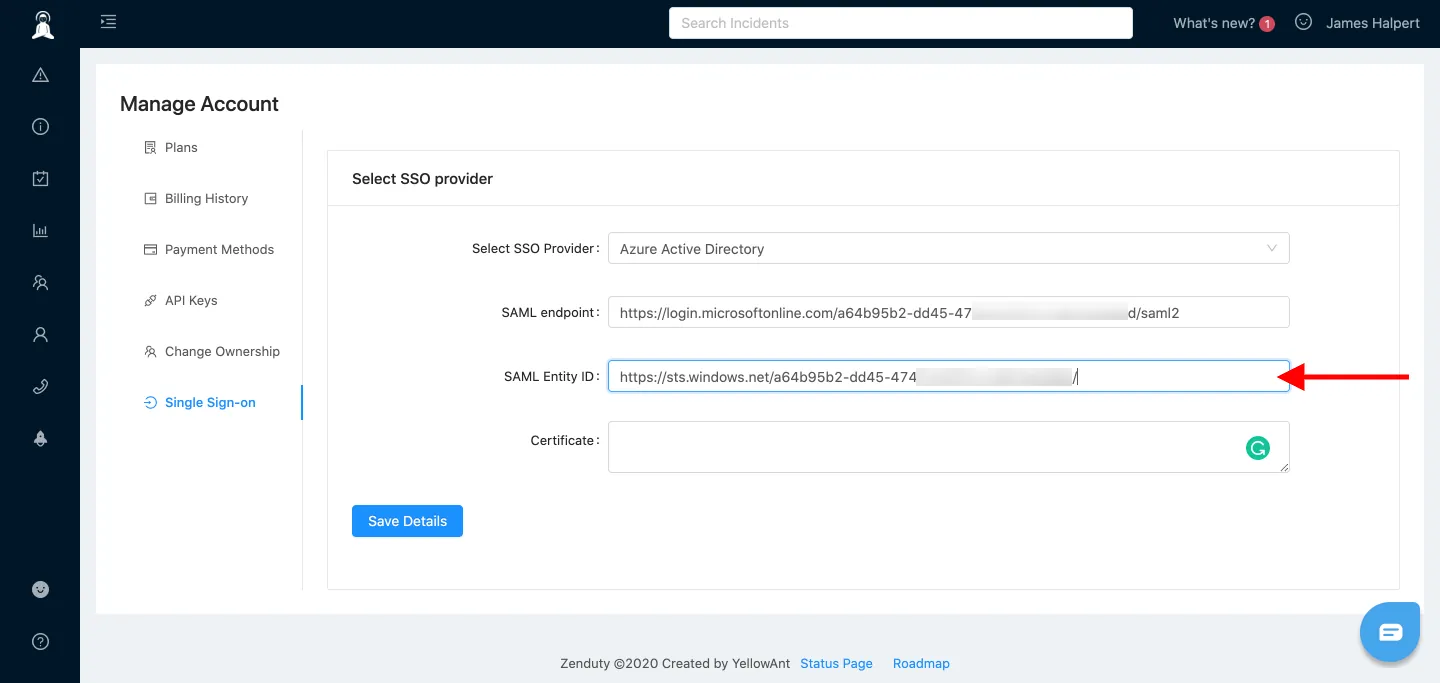Open the info circle sidebar icon

[x=40, y=127]
